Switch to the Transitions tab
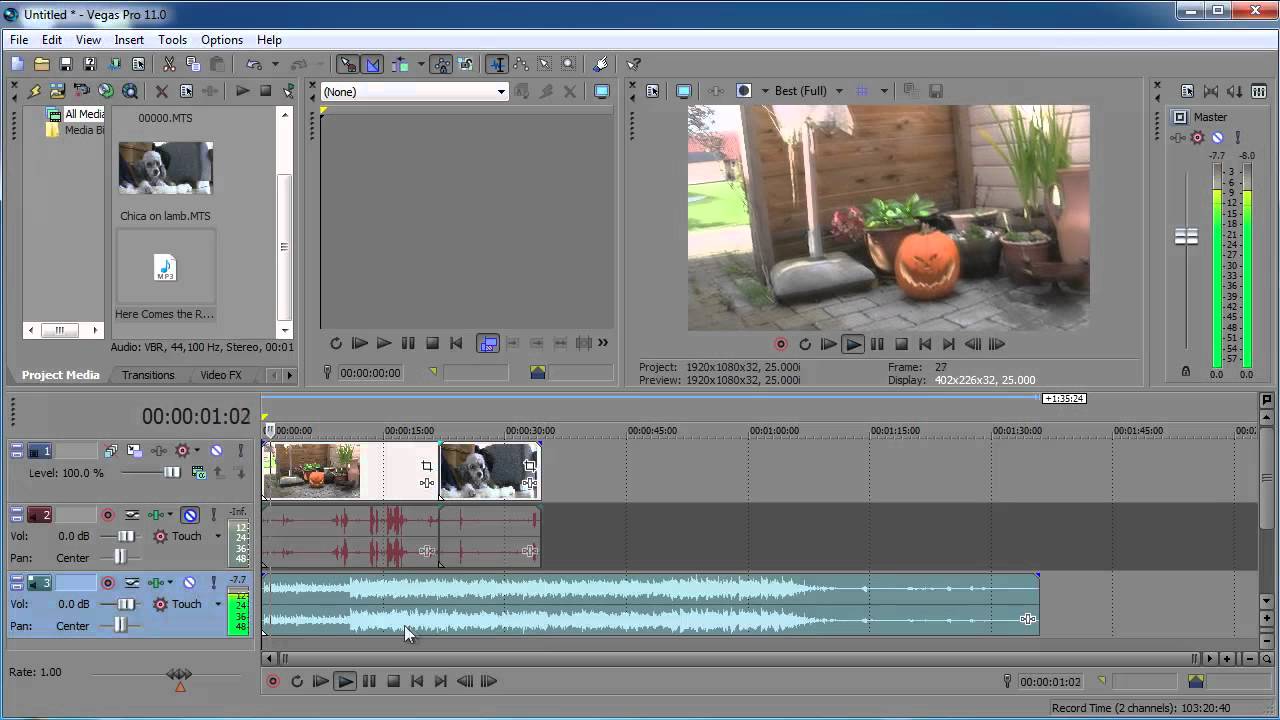 (x=148, y=375)
